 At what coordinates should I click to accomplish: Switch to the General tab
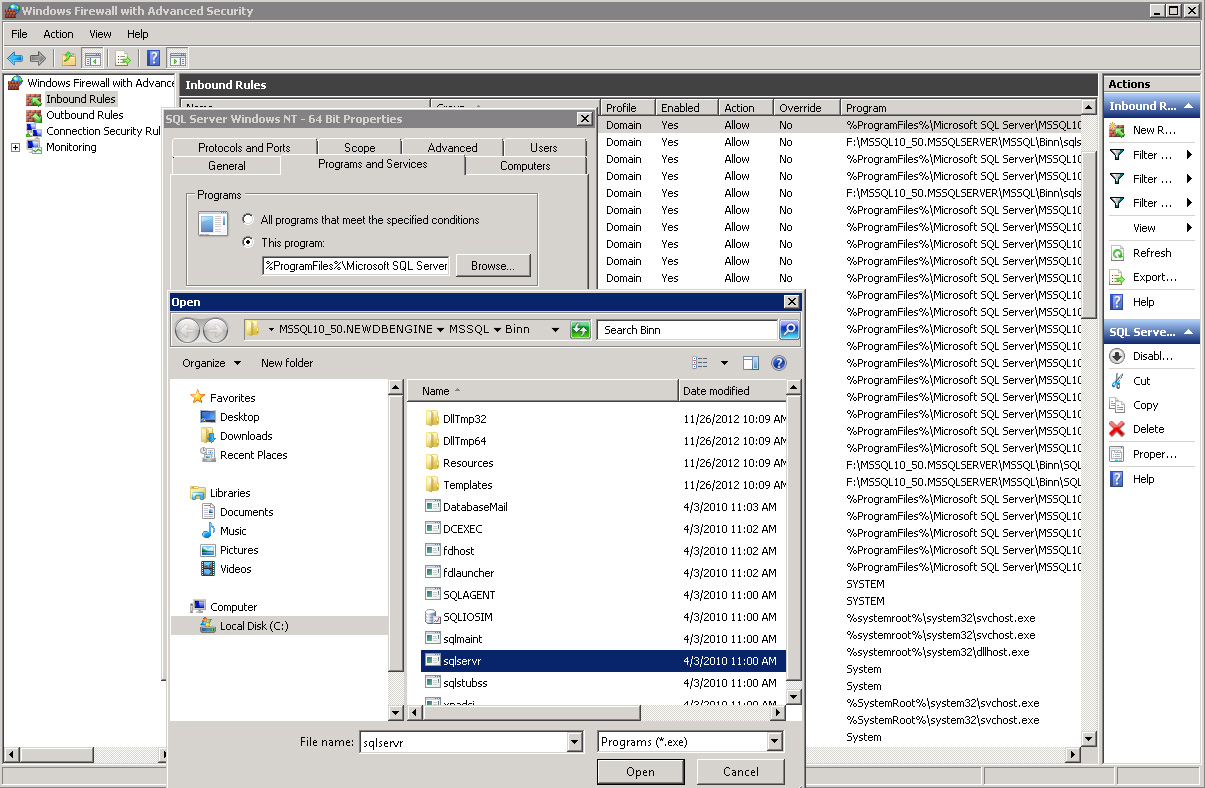[227, 166]
